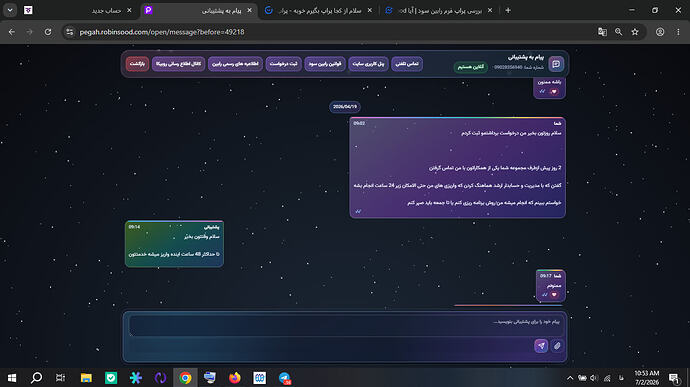This screenshot has height=387, width=690.
Task: Open اطلاعیه های رسمی رابین announcements
Action: (x=235, y=64)
